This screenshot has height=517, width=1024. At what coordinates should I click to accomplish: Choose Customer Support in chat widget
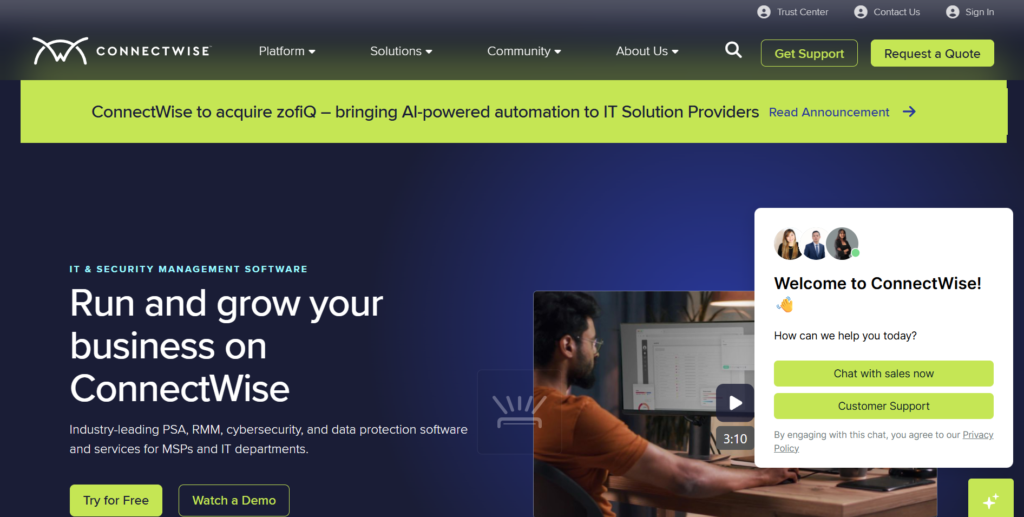coord(884,406)
